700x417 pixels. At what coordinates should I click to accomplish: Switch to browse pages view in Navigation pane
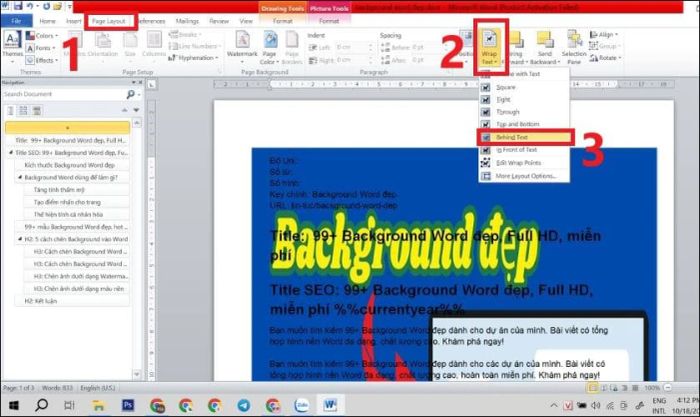click(24, 110)
